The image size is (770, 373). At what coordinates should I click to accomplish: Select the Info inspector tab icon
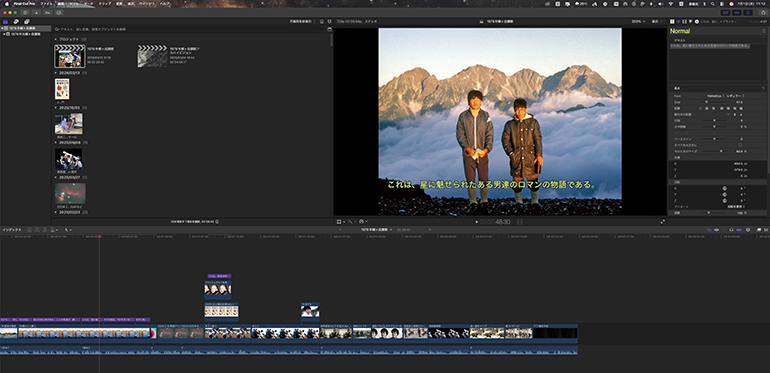(x=696, y=22)
